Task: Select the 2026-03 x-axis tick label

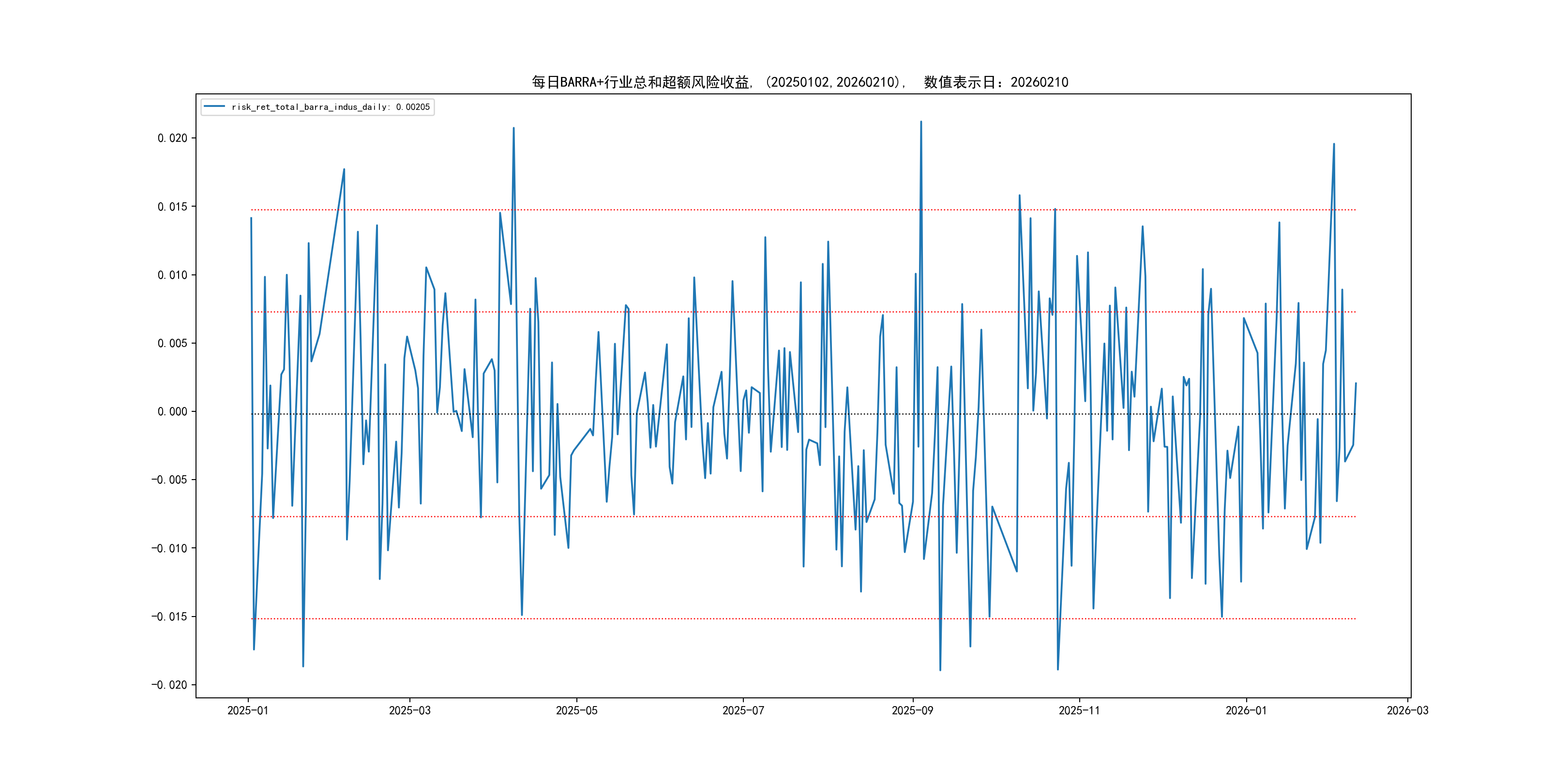Action: click(1407, 710)
